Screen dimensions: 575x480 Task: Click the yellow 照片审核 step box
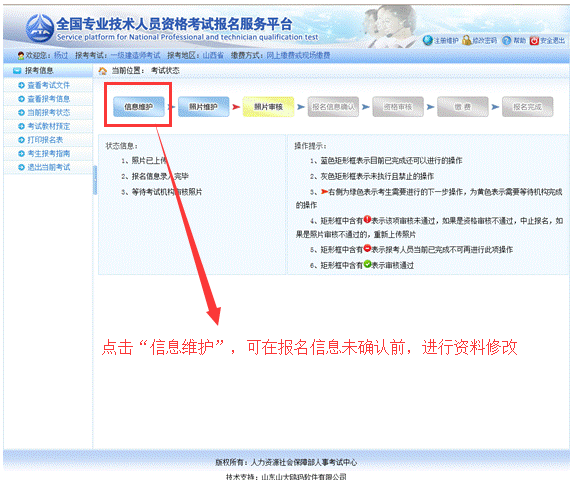[268, 107]
